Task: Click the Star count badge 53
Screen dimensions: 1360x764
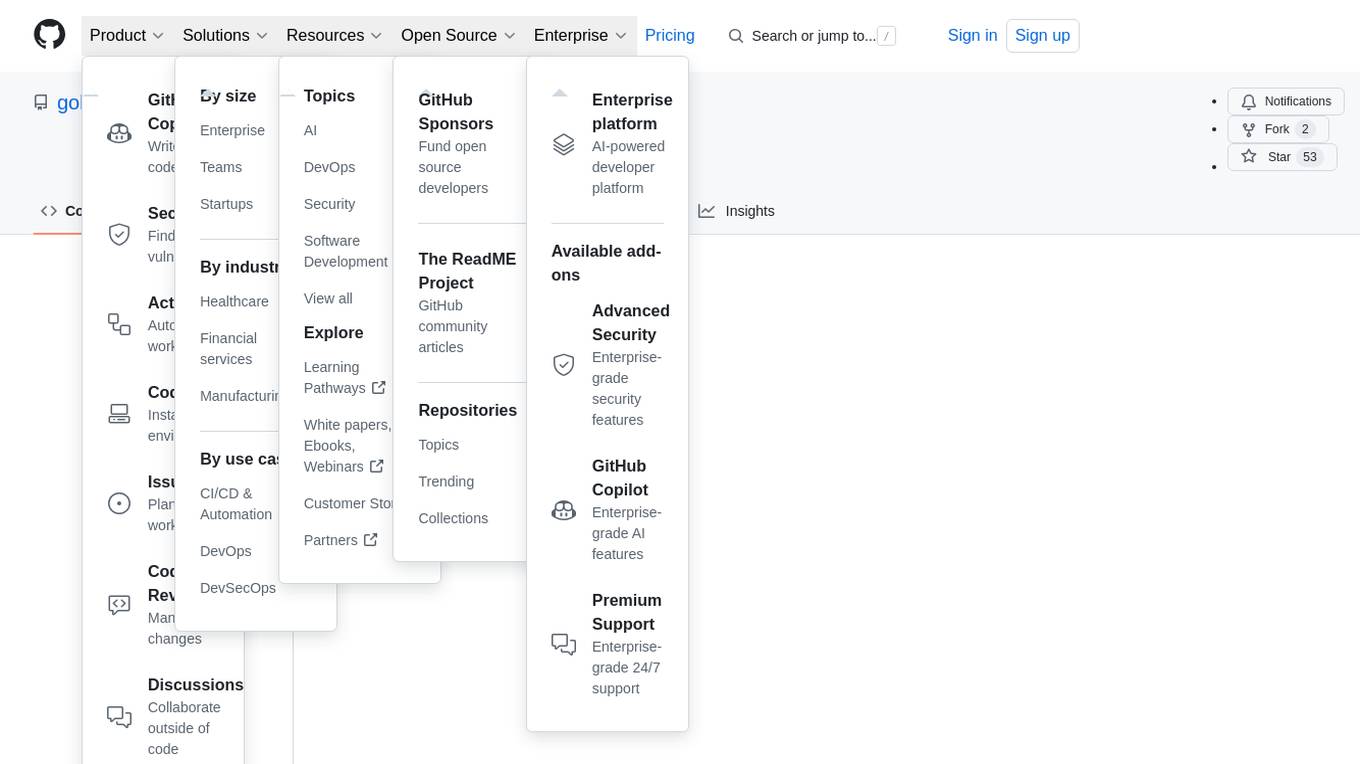Action: click(1310, 157)
